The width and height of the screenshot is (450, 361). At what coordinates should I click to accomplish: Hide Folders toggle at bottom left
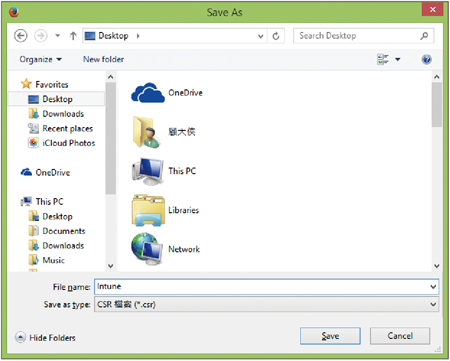click(x=45, y=337)
